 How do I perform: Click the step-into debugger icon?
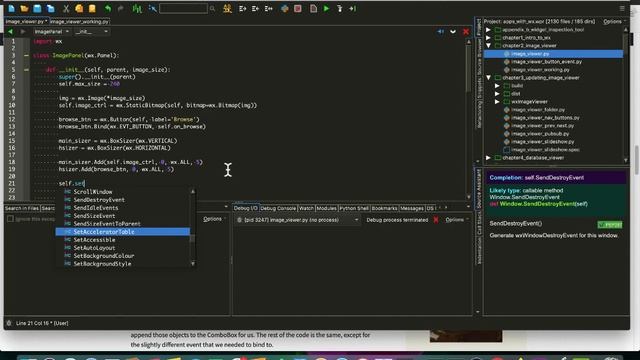pos(339,8)
